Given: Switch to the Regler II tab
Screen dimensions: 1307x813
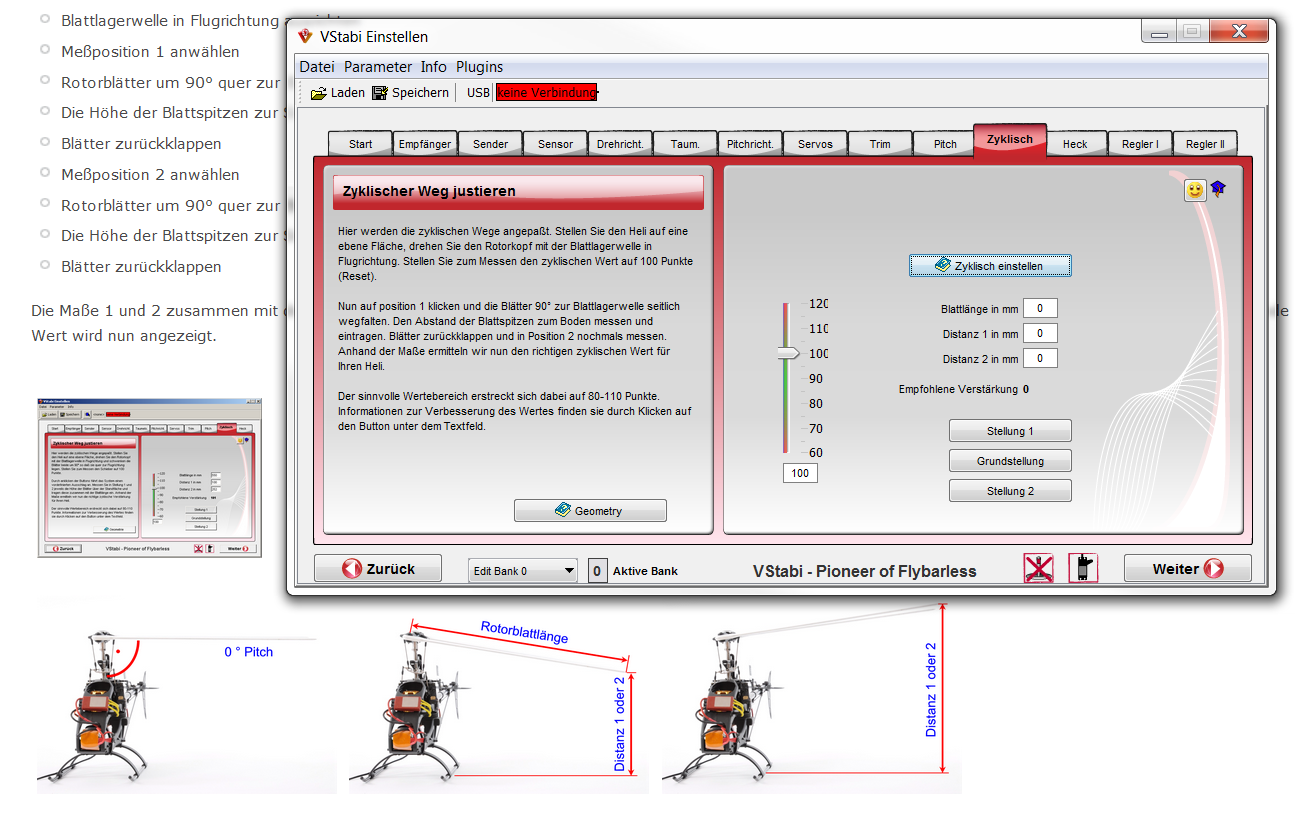Looking at the screenshot, I should 1205,143.
